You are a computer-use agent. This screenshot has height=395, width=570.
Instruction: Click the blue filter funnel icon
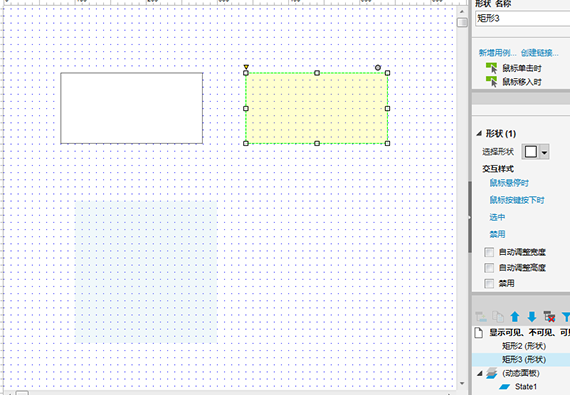(566, 317)
